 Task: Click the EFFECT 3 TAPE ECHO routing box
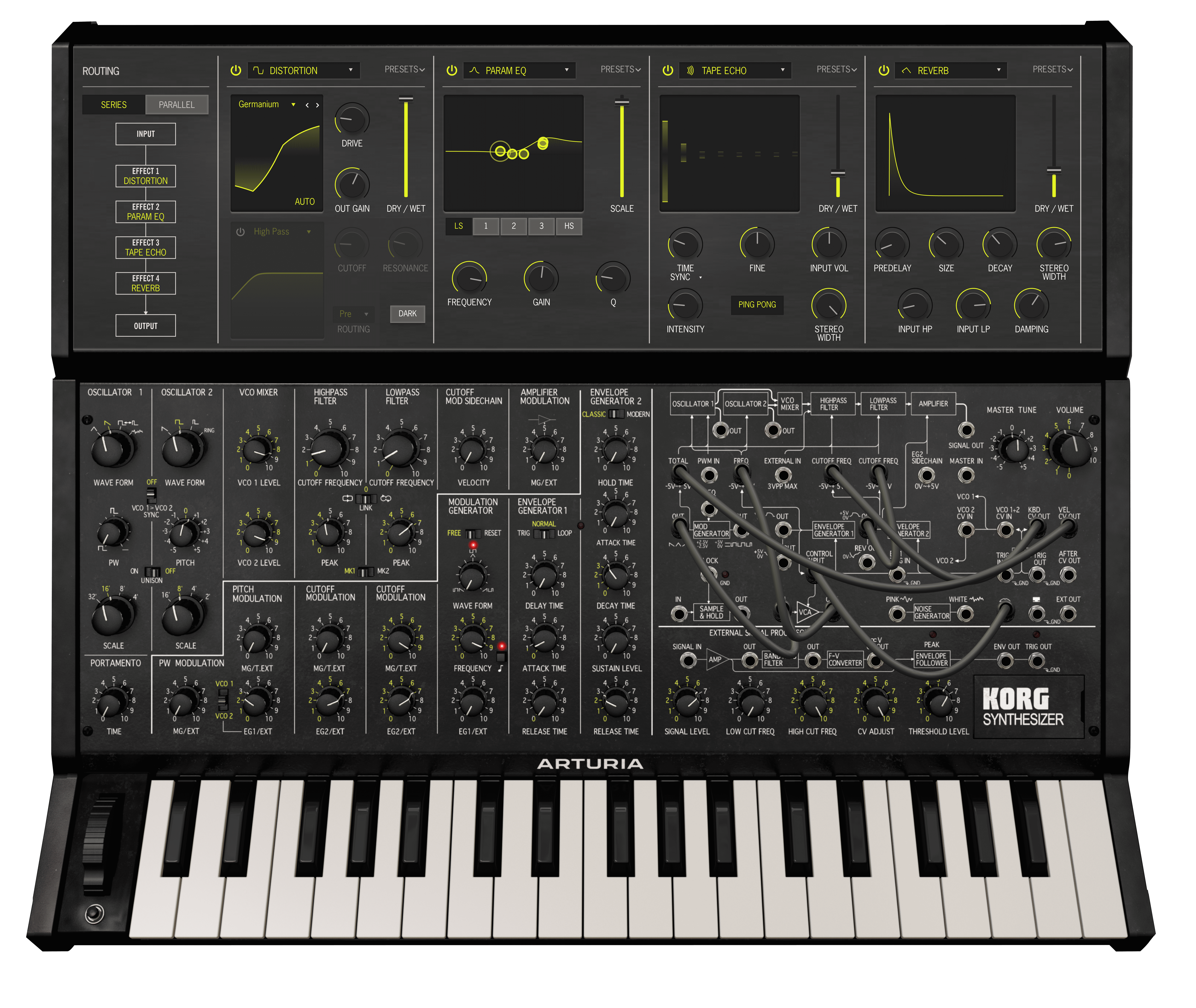tap(146, 247)
